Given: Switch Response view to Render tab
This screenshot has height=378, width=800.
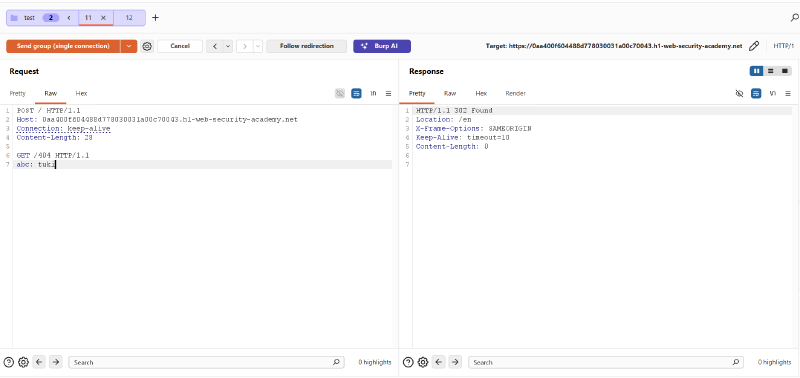Looking at the screenshot, I should point(515,94).
